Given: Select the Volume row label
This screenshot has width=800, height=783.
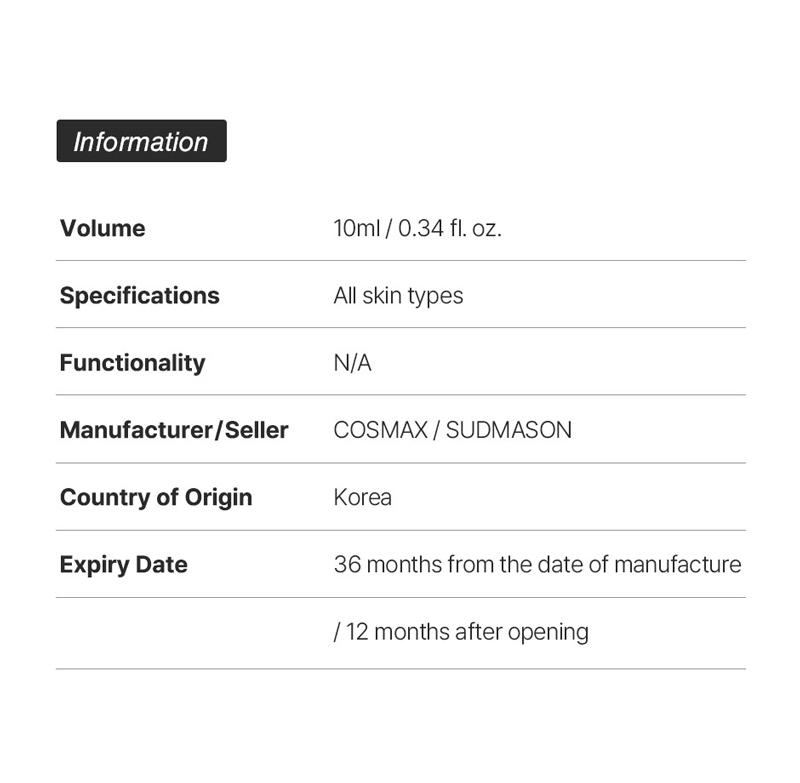Looking at the screenshot, I should (x=102, y=228).
